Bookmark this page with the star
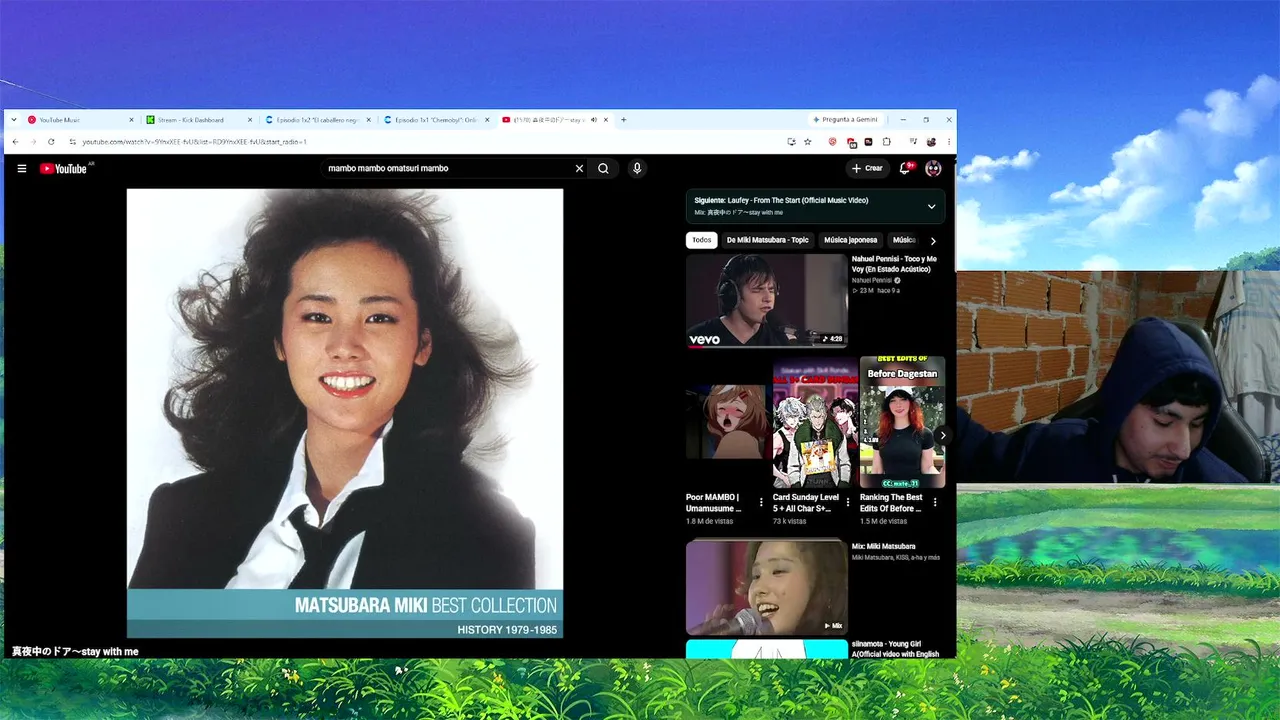 pos(808,142)
